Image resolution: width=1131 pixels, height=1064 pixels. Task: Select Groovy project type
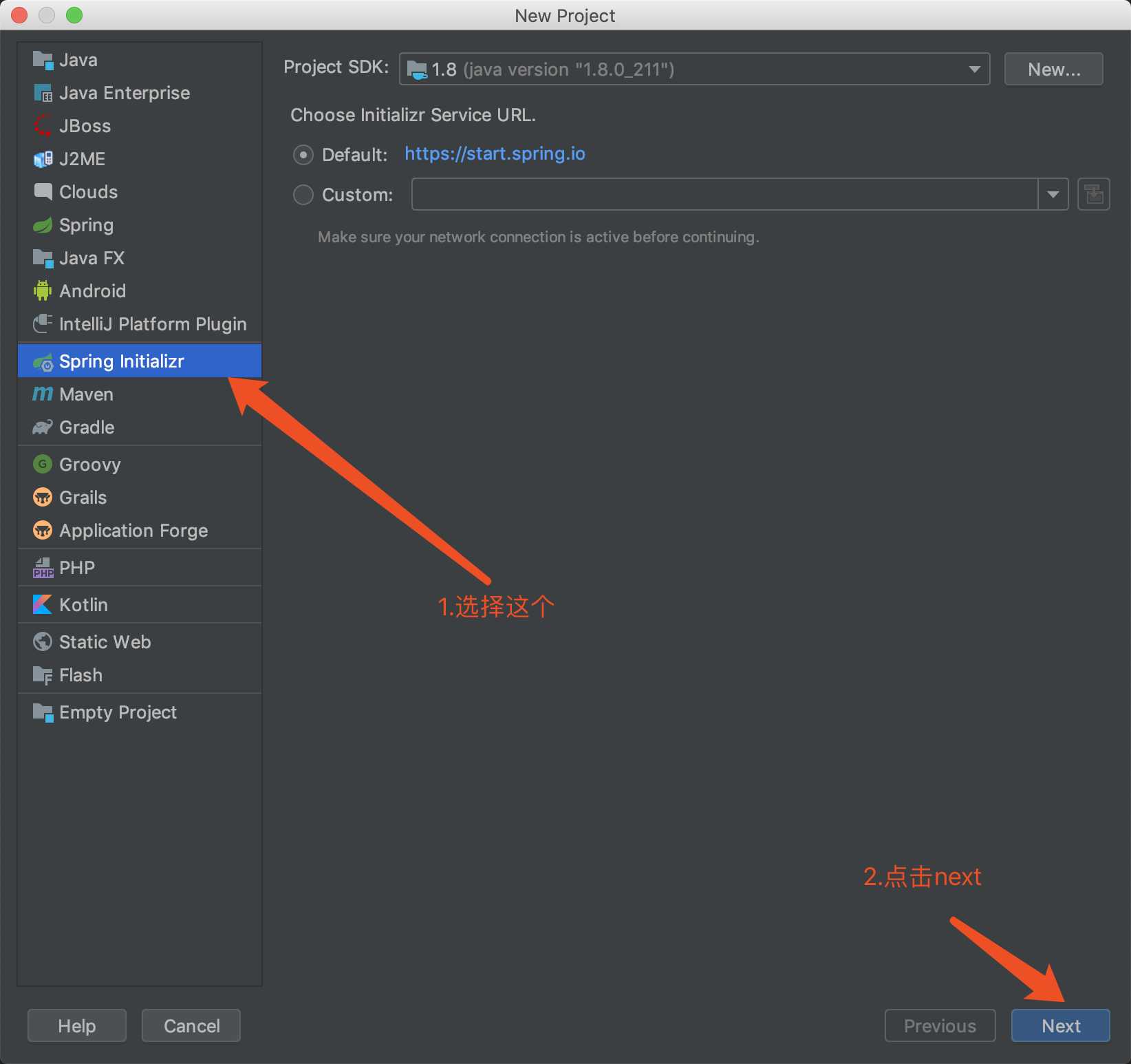point(140,465)
